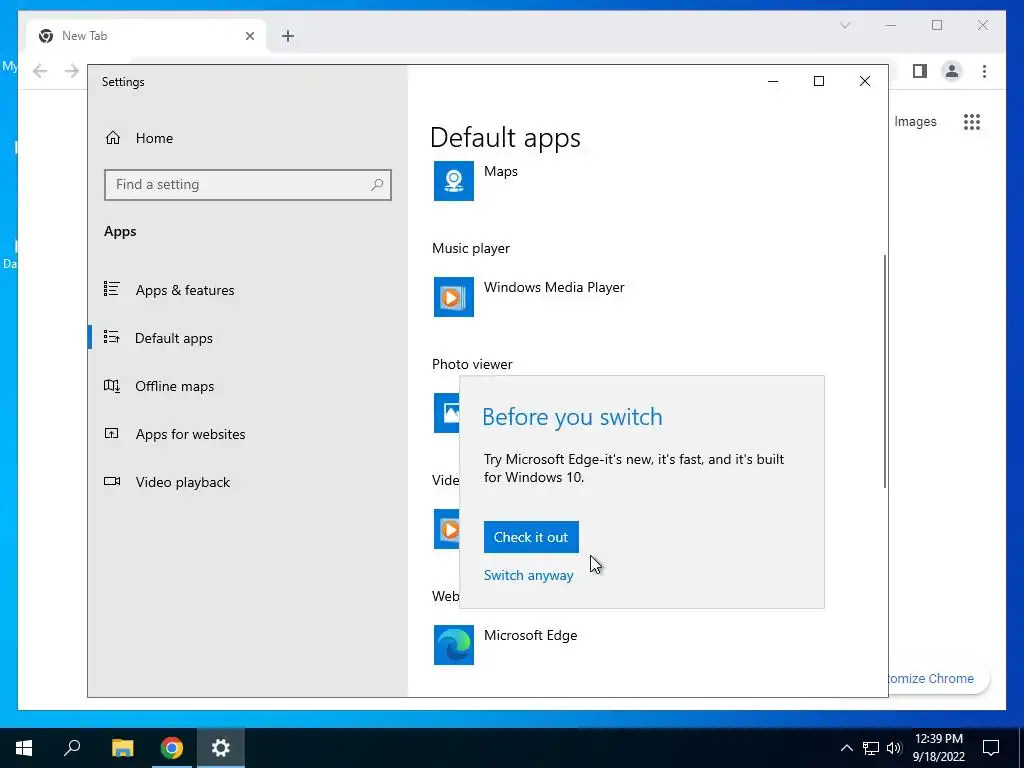Click the Maps default app label
Viewport: 1024px width, 768px height.
point(501,171)
